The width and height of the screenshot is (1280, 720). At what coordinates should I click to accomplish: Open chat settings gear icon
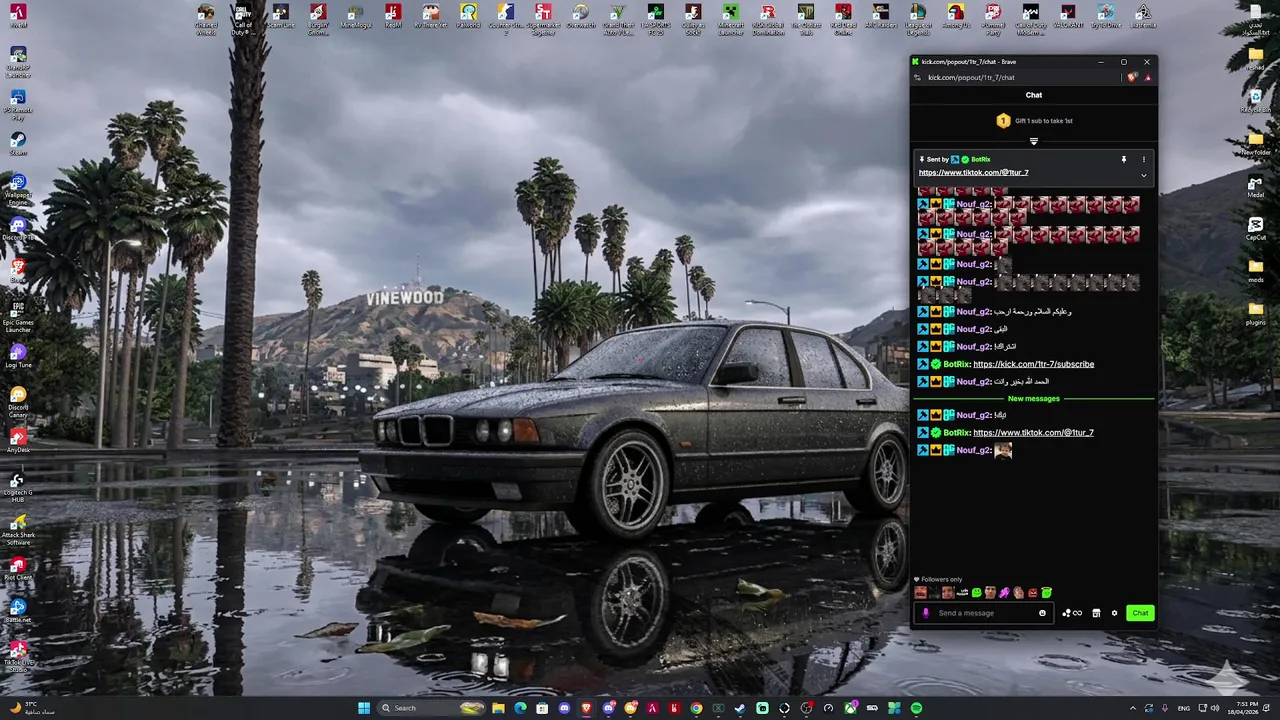[x=1114, y=613]
